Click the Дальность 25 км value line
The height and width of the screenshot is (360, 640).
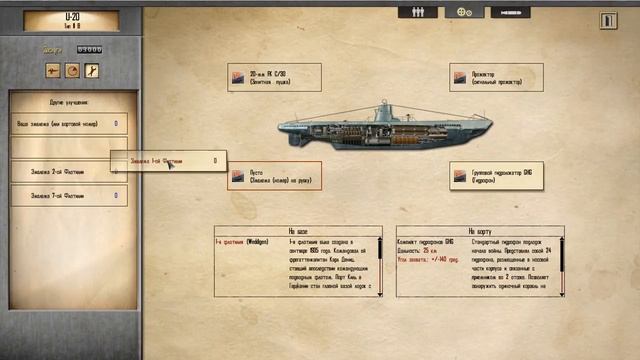point(418,251)
